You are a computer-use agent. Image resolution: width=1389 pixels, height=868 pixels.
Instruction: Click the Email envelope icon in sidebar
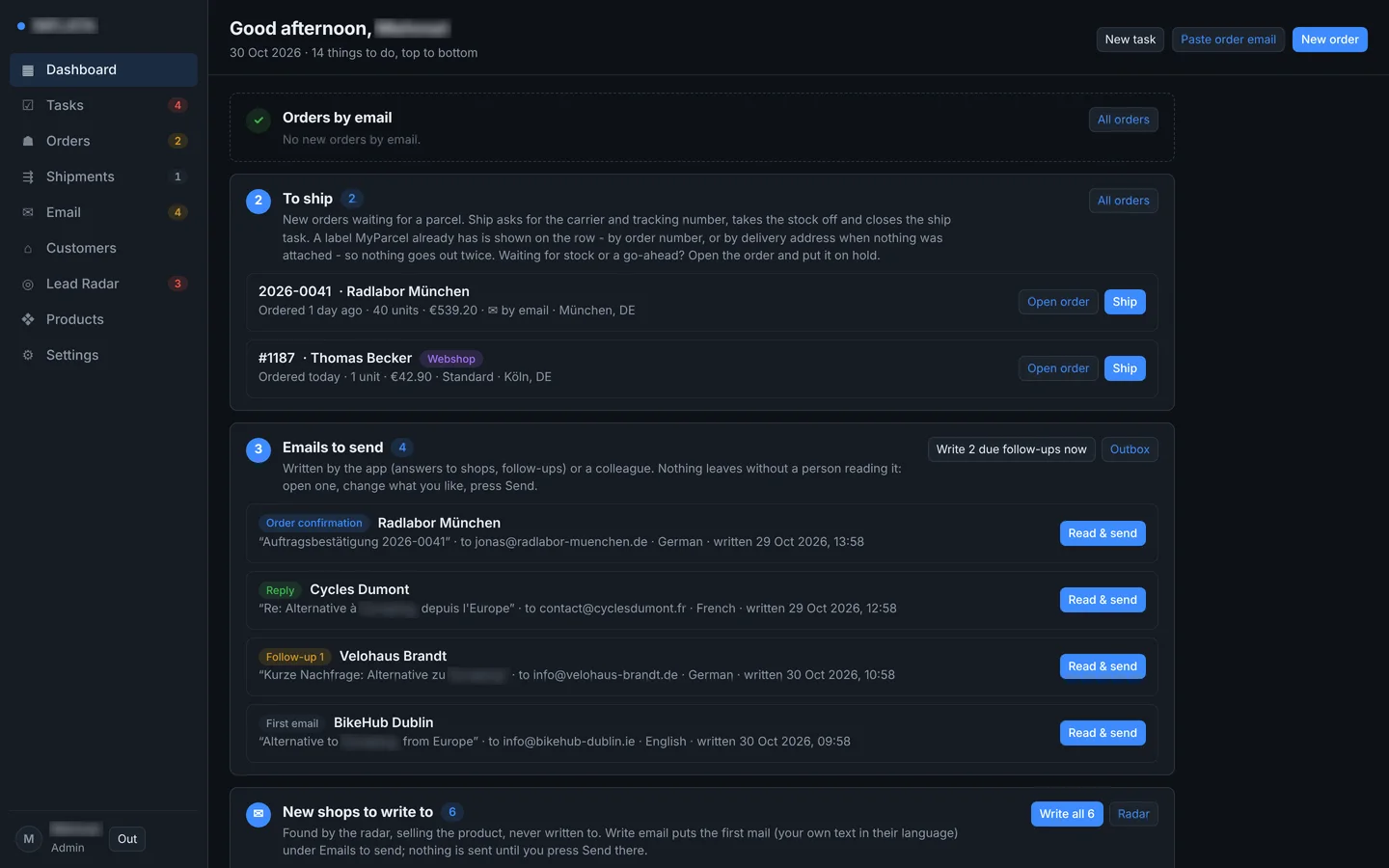click(x=28, y=213)
